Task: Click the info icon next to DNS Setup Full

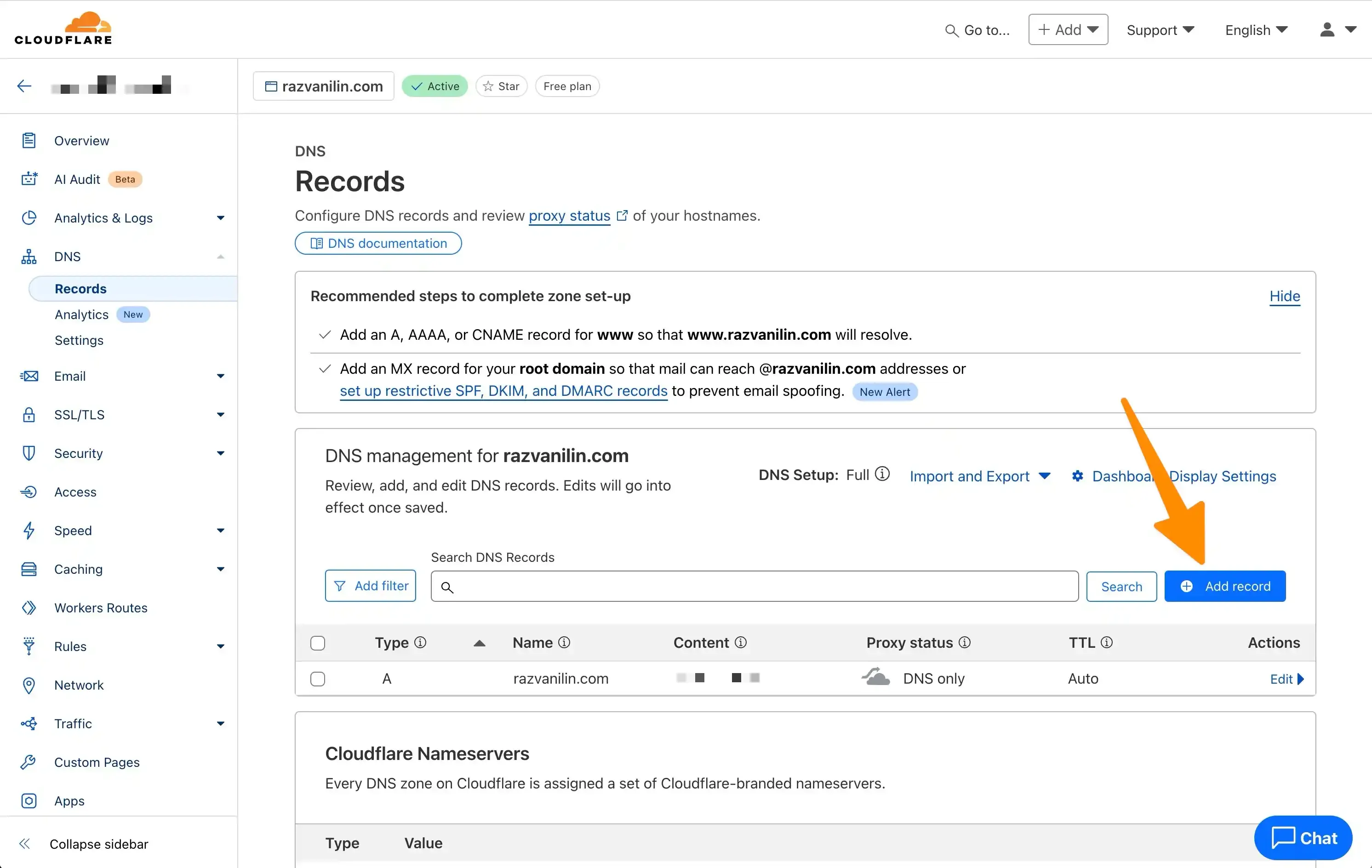Action: coord(882,474)
